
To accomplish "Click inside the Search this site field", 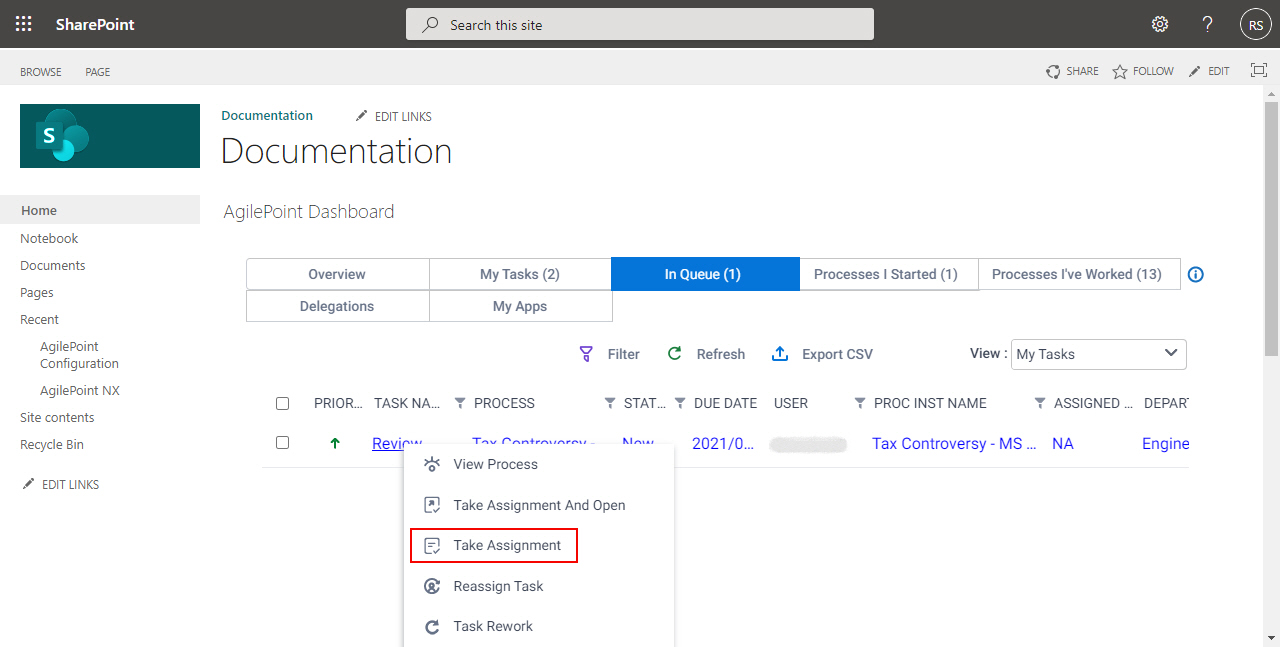I will coord(640,23).
